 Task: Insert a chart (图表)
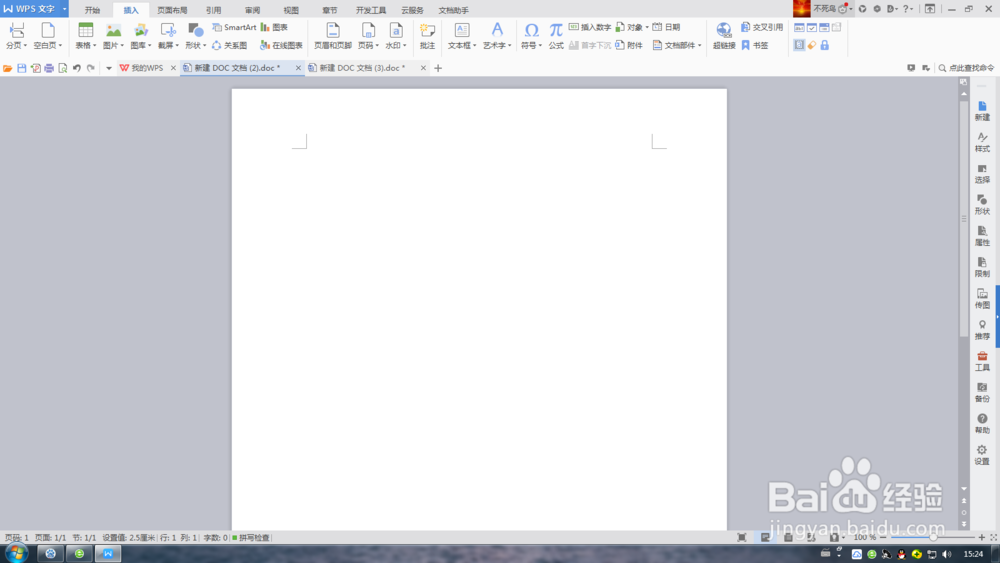[x=274, y=27]
